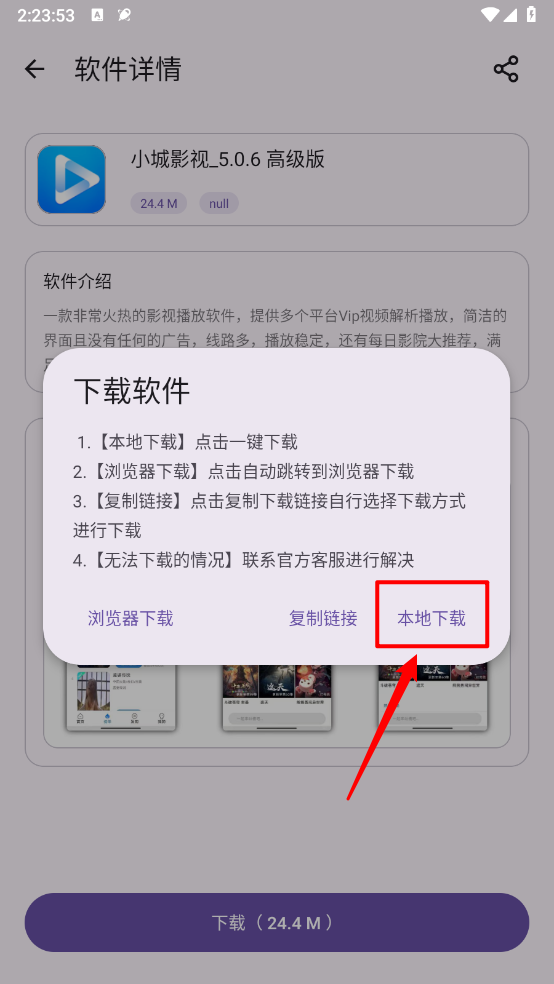Tap the back arrow icon
The width and height of the screenshot is (554, 984).
35,69
